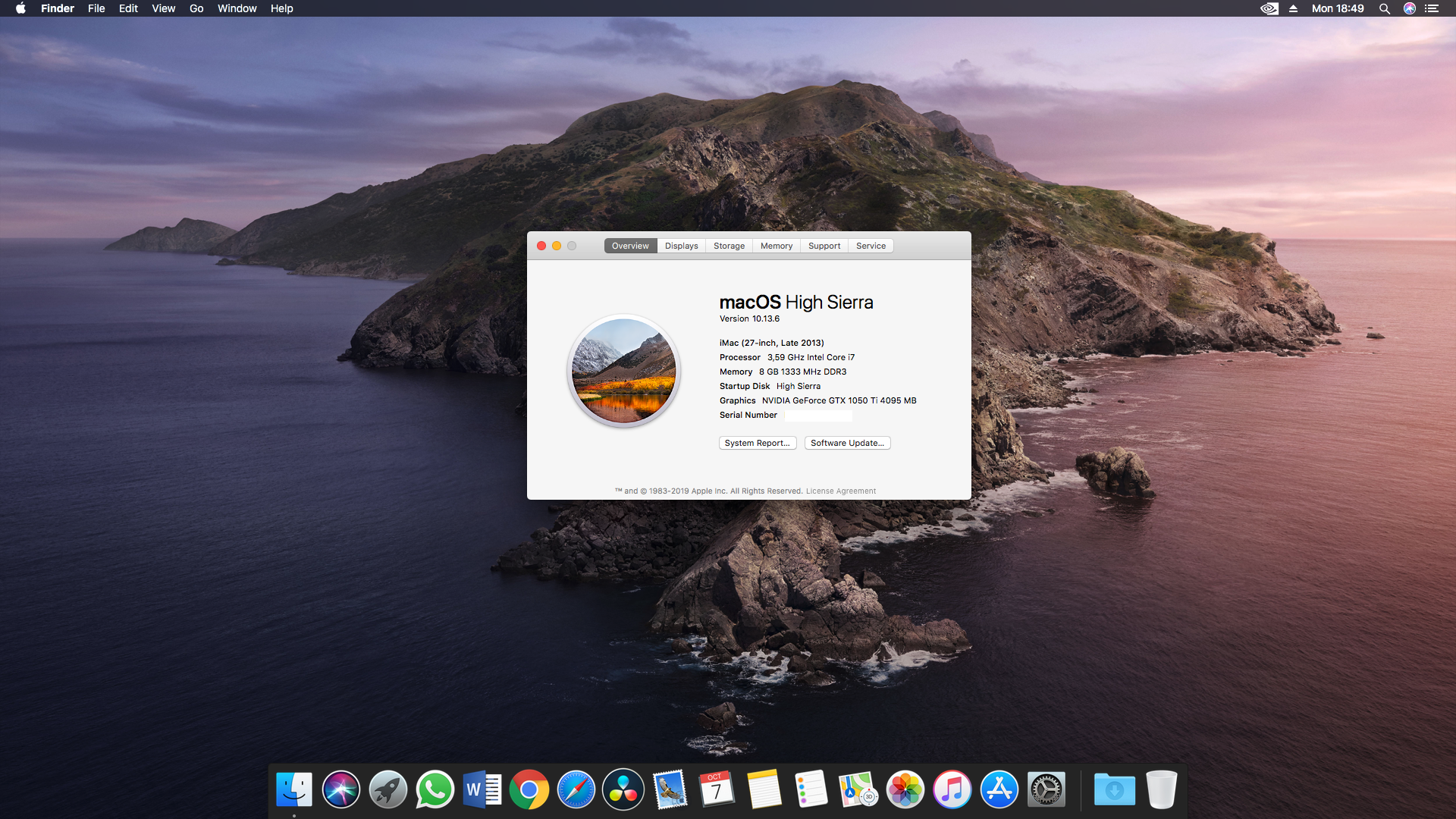Open Spotlight search magnifier icon
Viewport: 1456px width, 819px height.
tap(1384, 8)
